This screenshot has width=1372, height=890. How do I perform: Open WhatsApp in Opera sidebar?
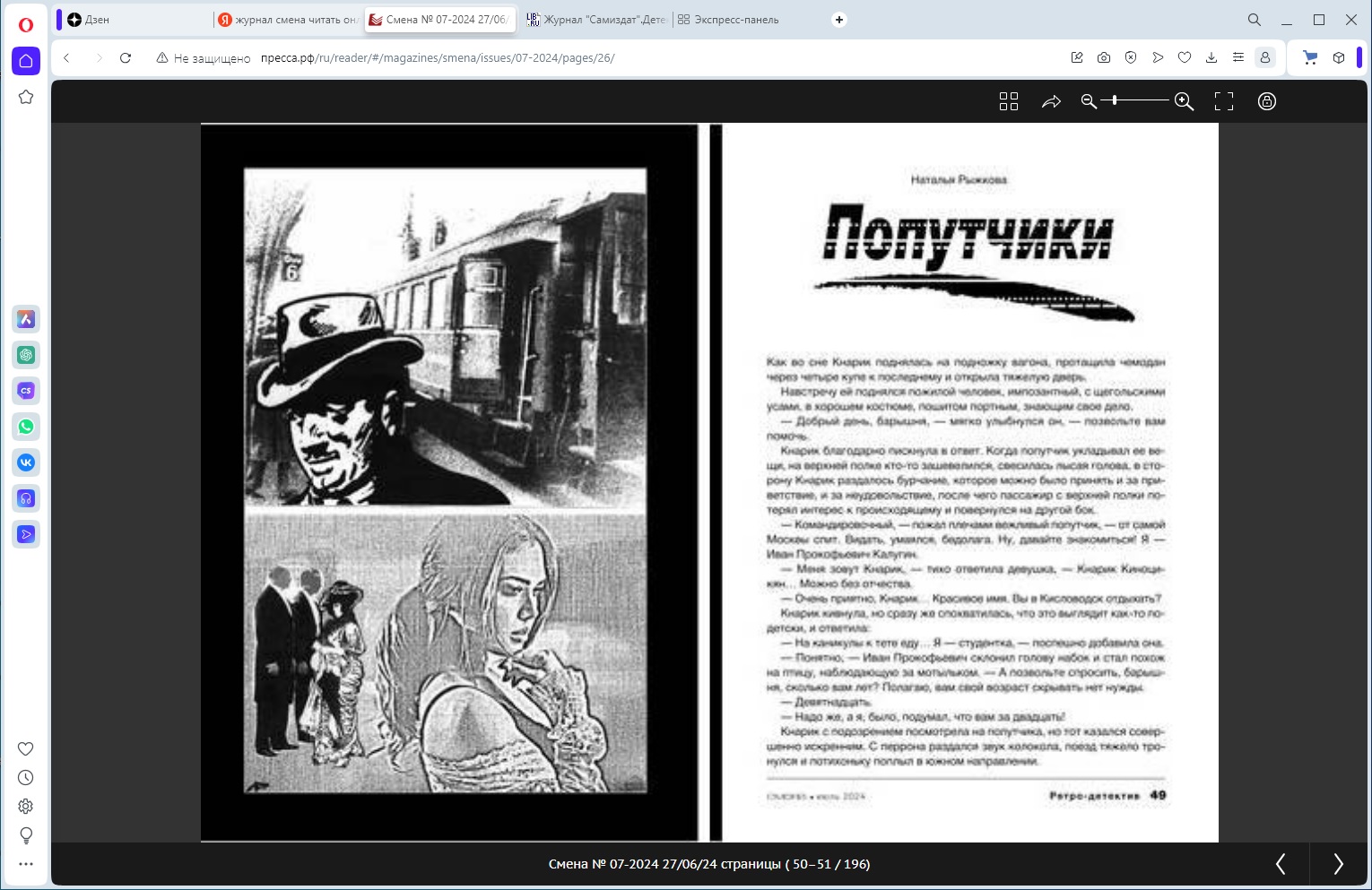(x=26, y=427)
